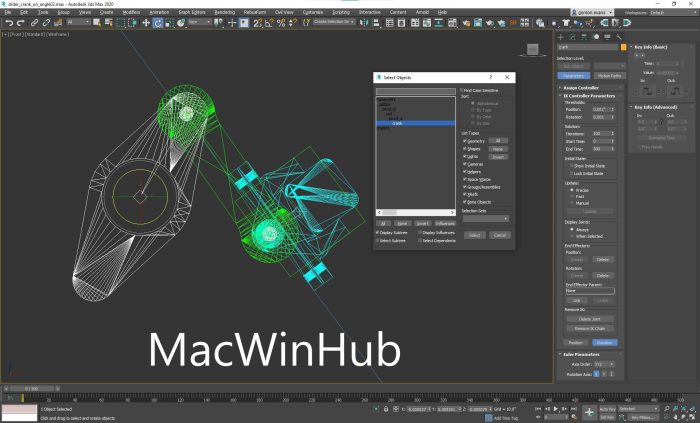This screenshot has width=700, height=423.
Task: Click the Influences button below object list
Action: coord(445,223)
